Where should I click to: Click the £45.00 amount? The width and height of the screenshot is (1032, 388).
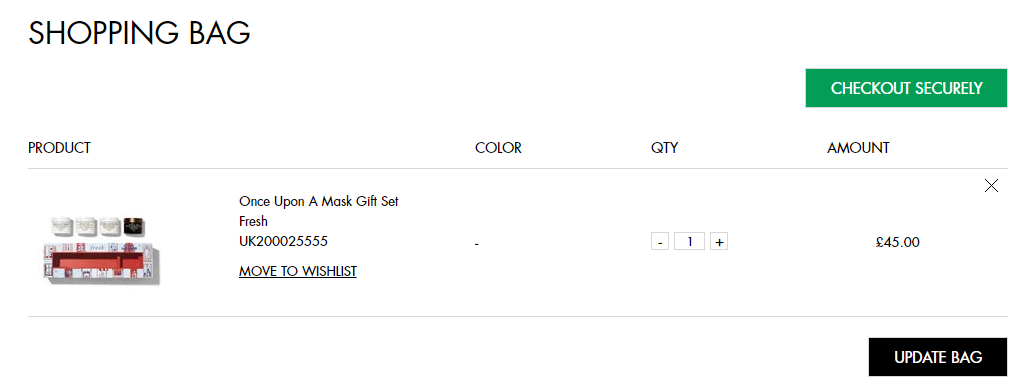click(x=898, y=243)
